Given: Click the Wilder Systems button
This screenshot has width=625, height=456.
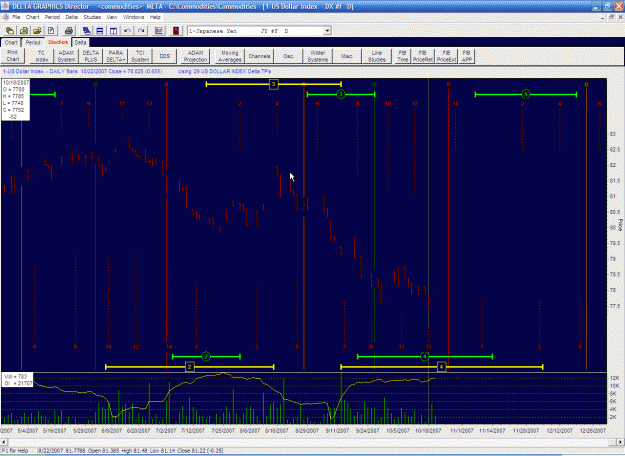Looking at the screenshot, I should click(318, 56).
